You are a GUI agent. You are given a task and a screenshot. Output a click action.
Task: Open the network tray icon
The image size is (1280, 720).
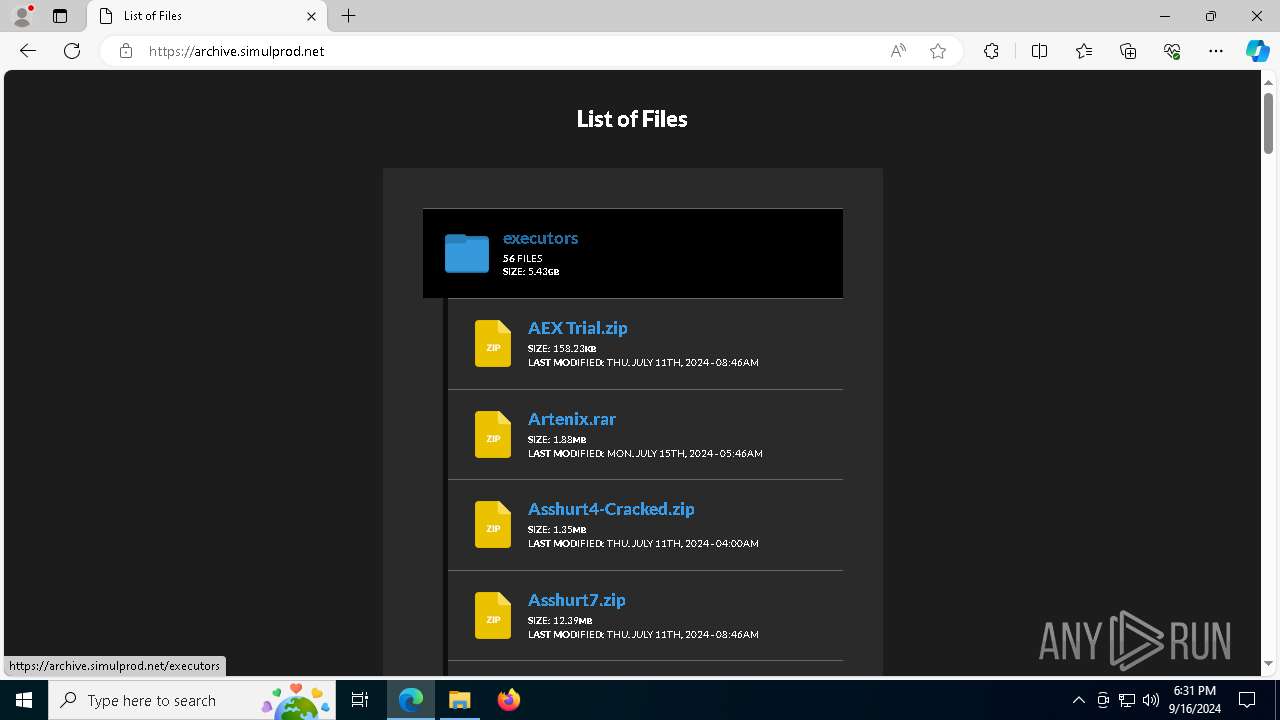1127,700
